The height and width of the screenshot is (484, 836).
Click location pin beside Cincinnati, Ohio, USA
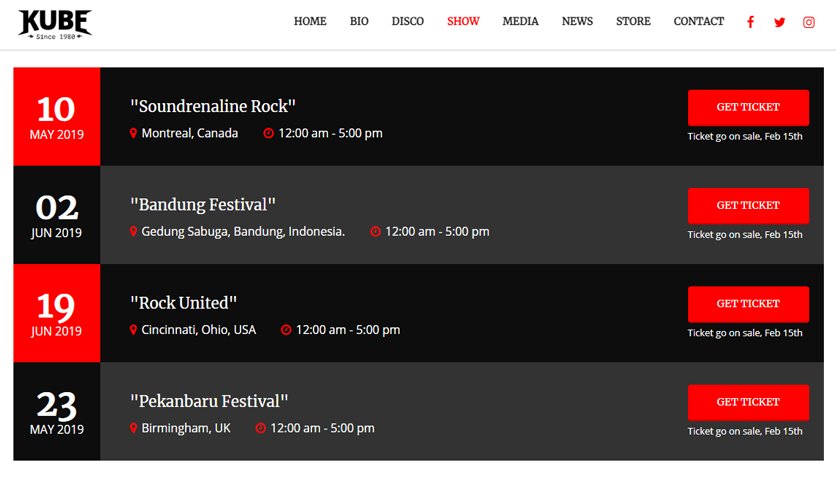click(x=133, y=330)
